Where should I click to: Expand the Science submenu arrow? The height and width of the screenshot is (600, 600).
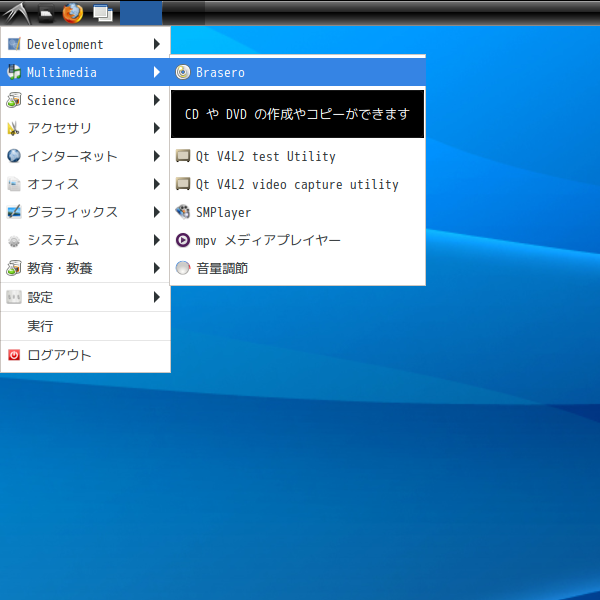[157, 100]
